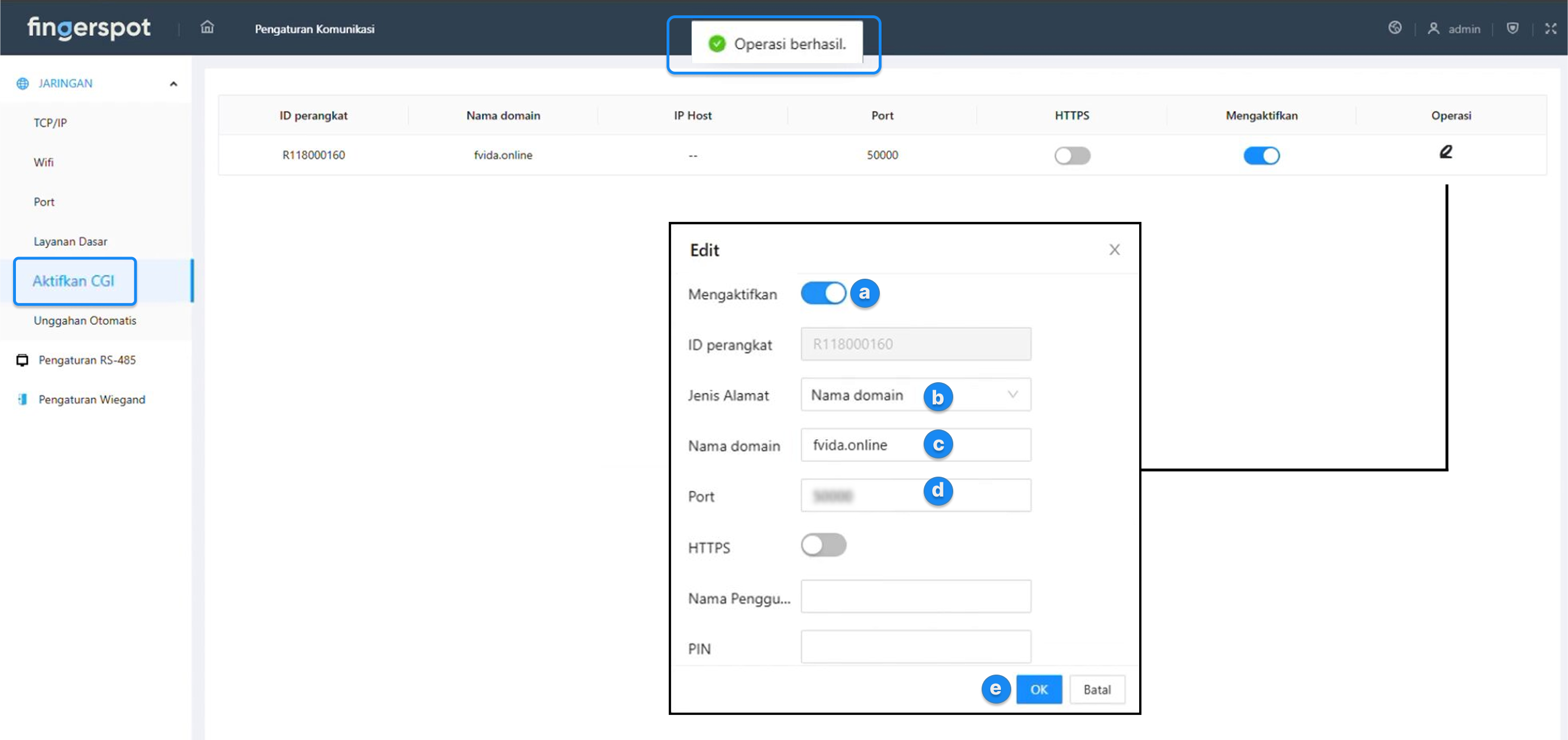Open the language globe icon in header

tap(1395, 28)
